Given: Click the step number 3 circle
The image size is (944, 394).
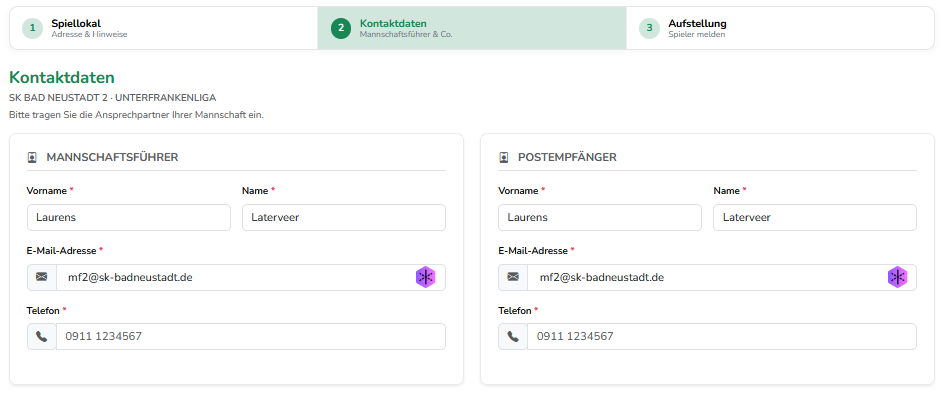Looking at the screenshot, I should (x=649, y=28).
